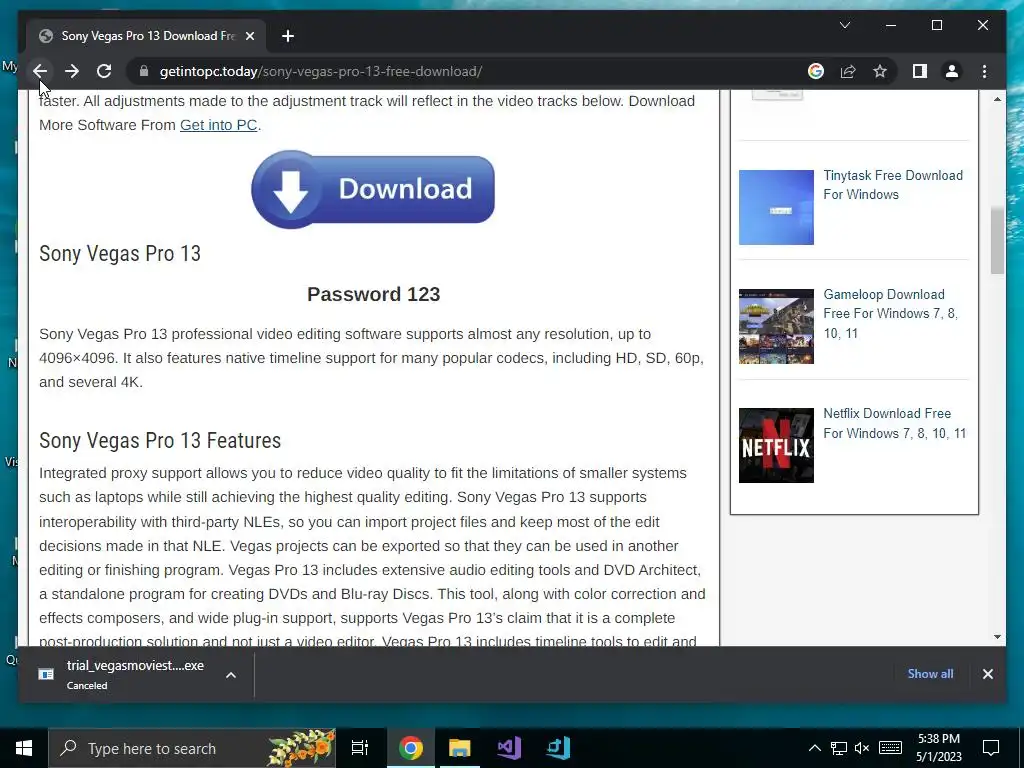Viewport: 1024px width, 768px height.
Task: Open Tinytask Free Download For Windows link
Action: point(892,185)
